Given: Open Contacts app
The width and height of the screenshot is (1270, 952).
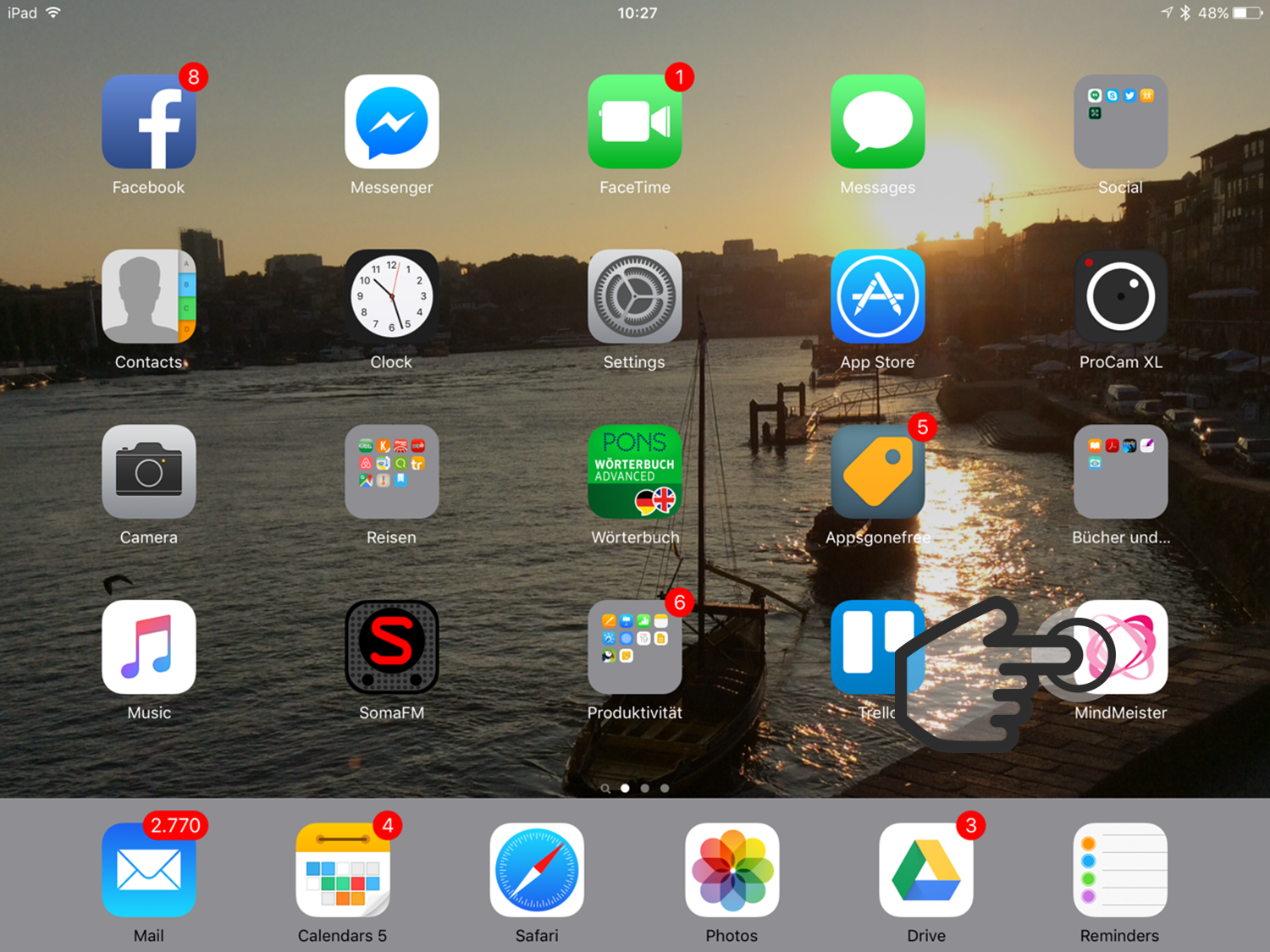Looking at the screenshot, I should [x=149, y=296].
